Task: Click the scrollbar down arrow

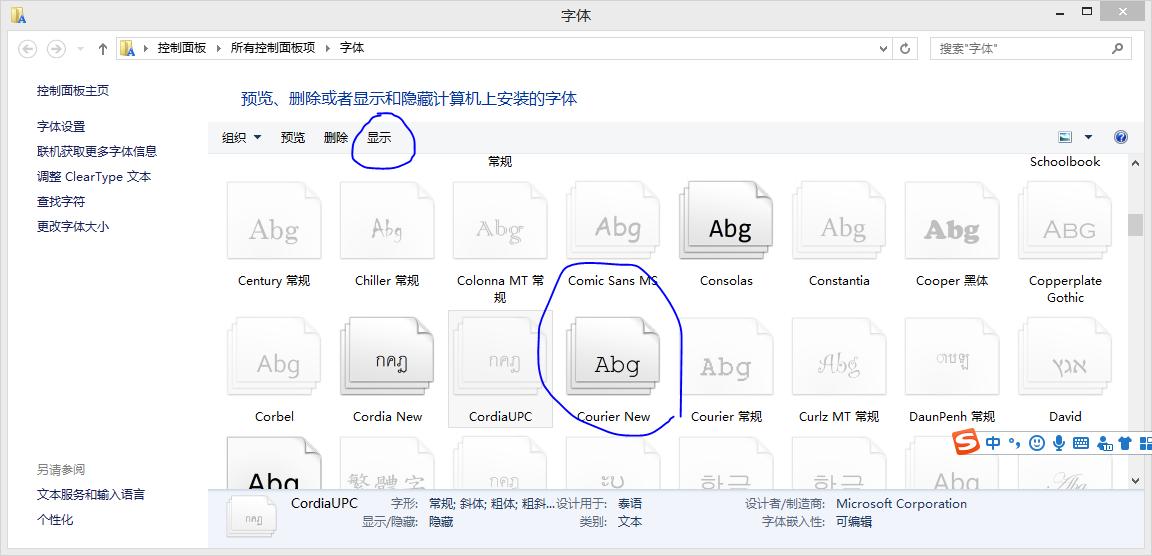Action: coord(1135,480)
